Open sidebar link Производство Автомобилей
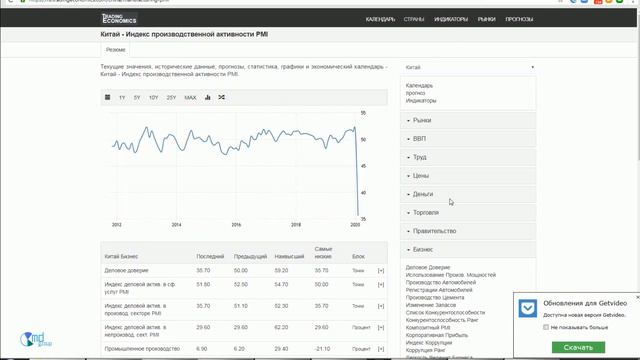 (440, 282)
